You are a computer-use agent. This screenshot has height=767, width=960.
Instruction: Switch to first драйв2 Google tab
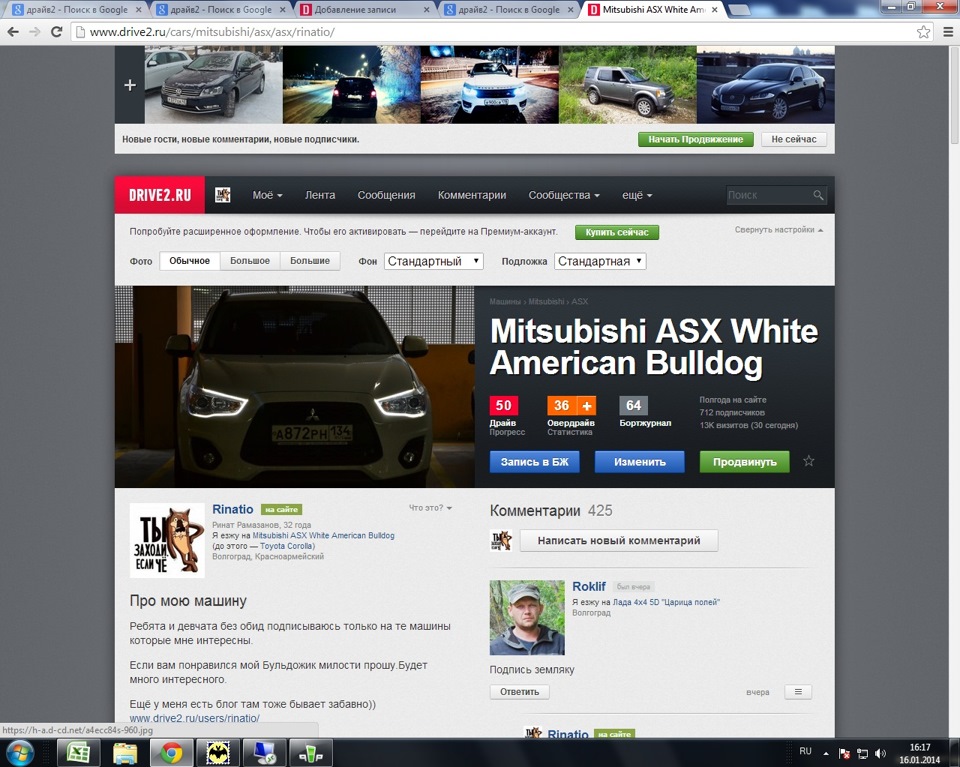78,10
